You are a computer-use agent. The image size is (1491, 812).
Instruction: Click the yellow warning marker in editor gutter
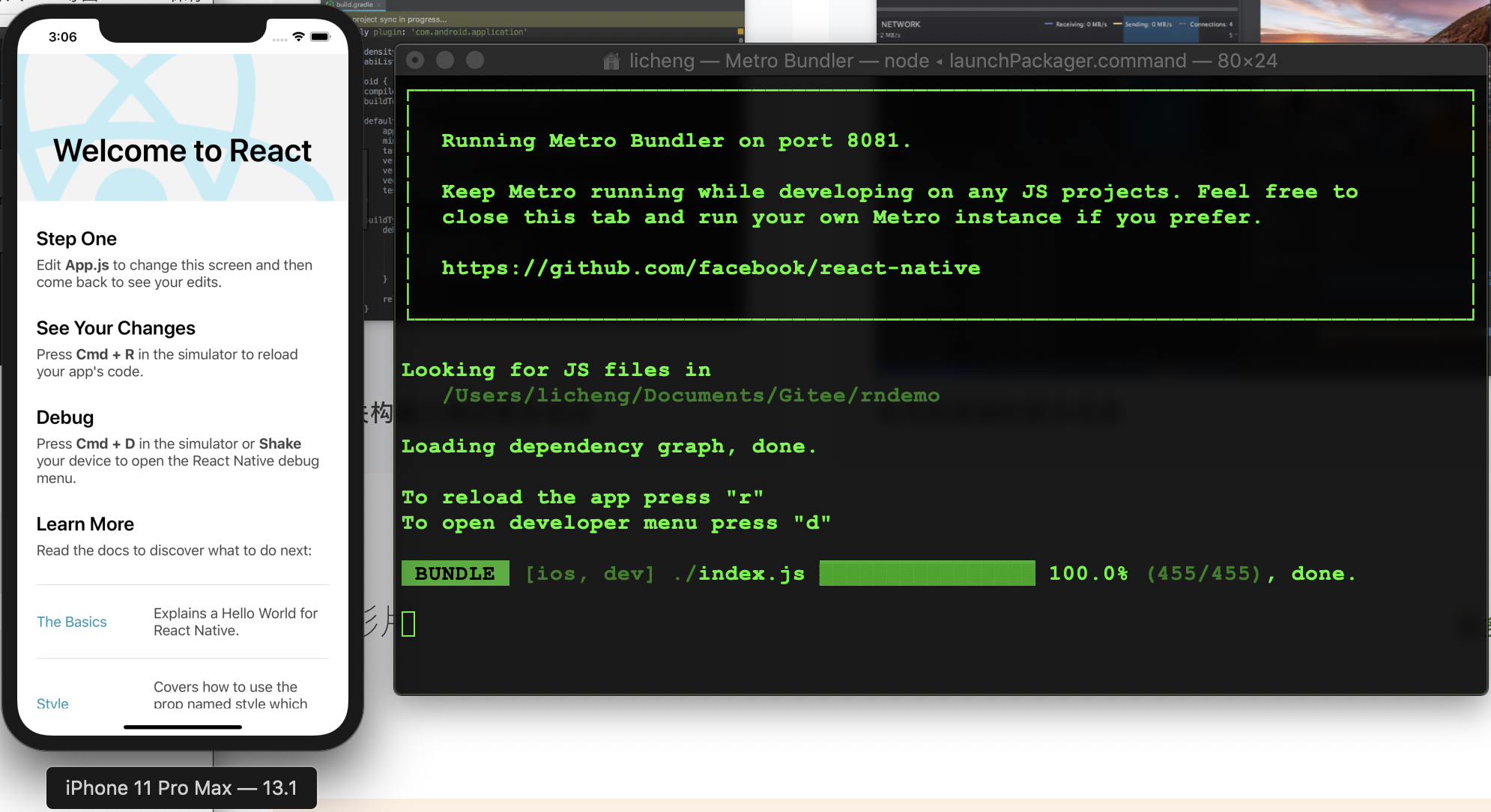coord(740,31)
